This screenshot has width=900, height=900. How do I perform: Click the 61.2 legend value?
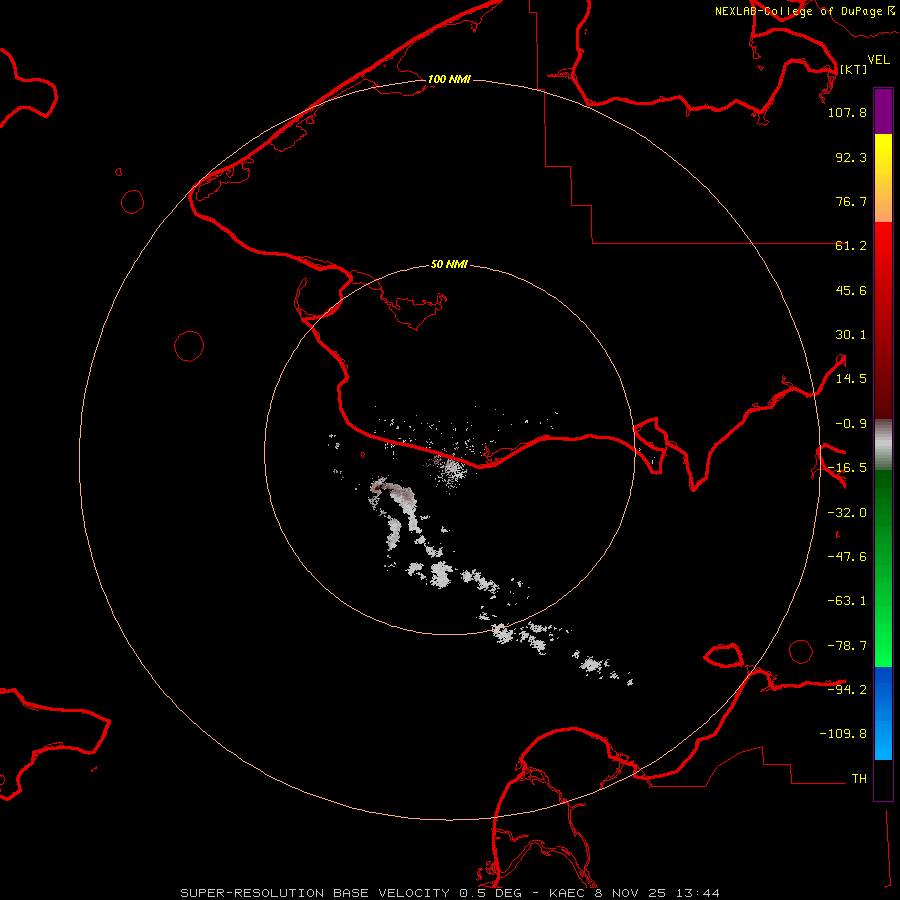pyautogui.click(x=851, y=246)
